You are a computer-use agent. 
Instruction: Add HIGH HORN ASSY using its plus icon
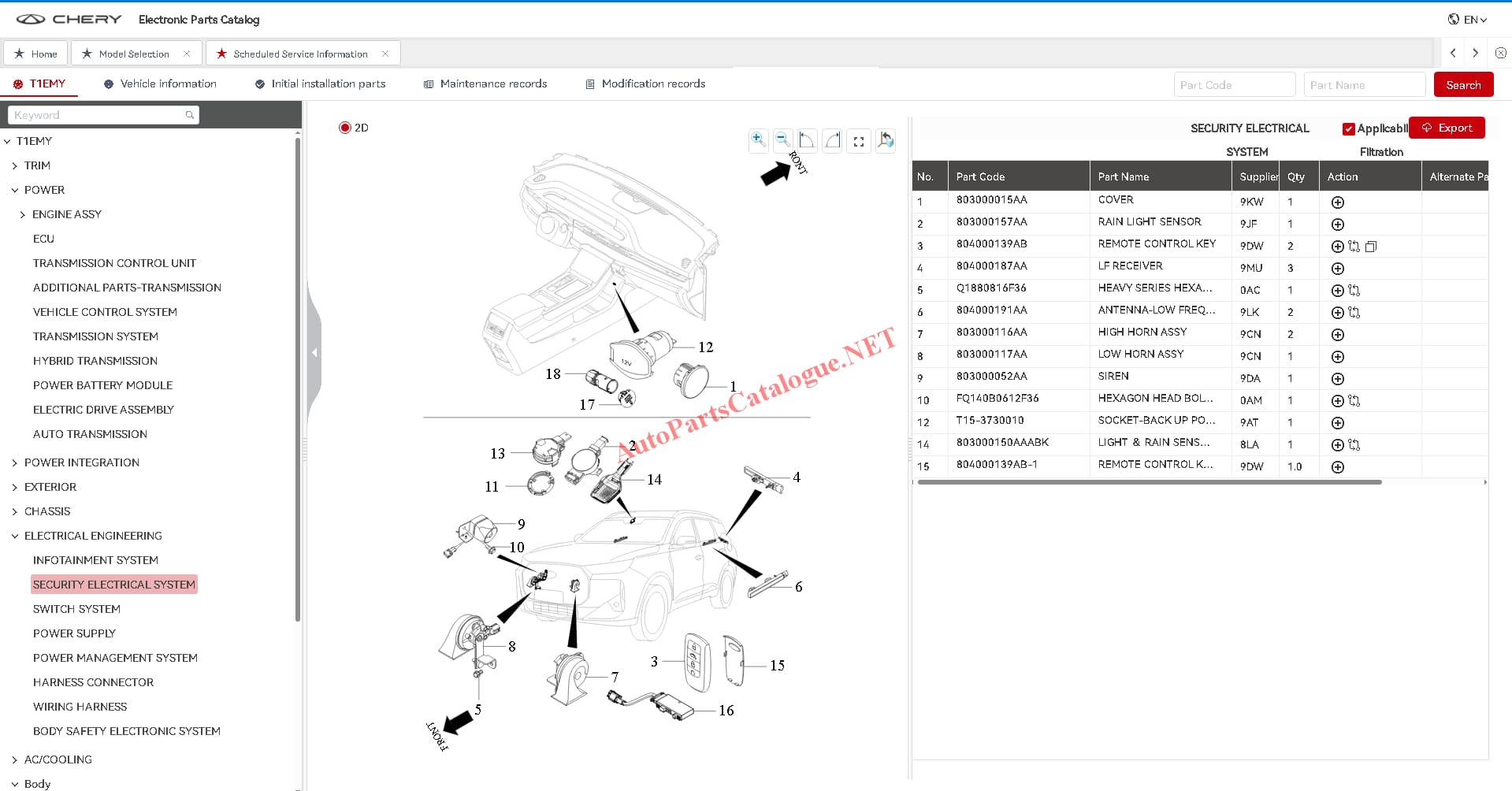point(1337,335)
